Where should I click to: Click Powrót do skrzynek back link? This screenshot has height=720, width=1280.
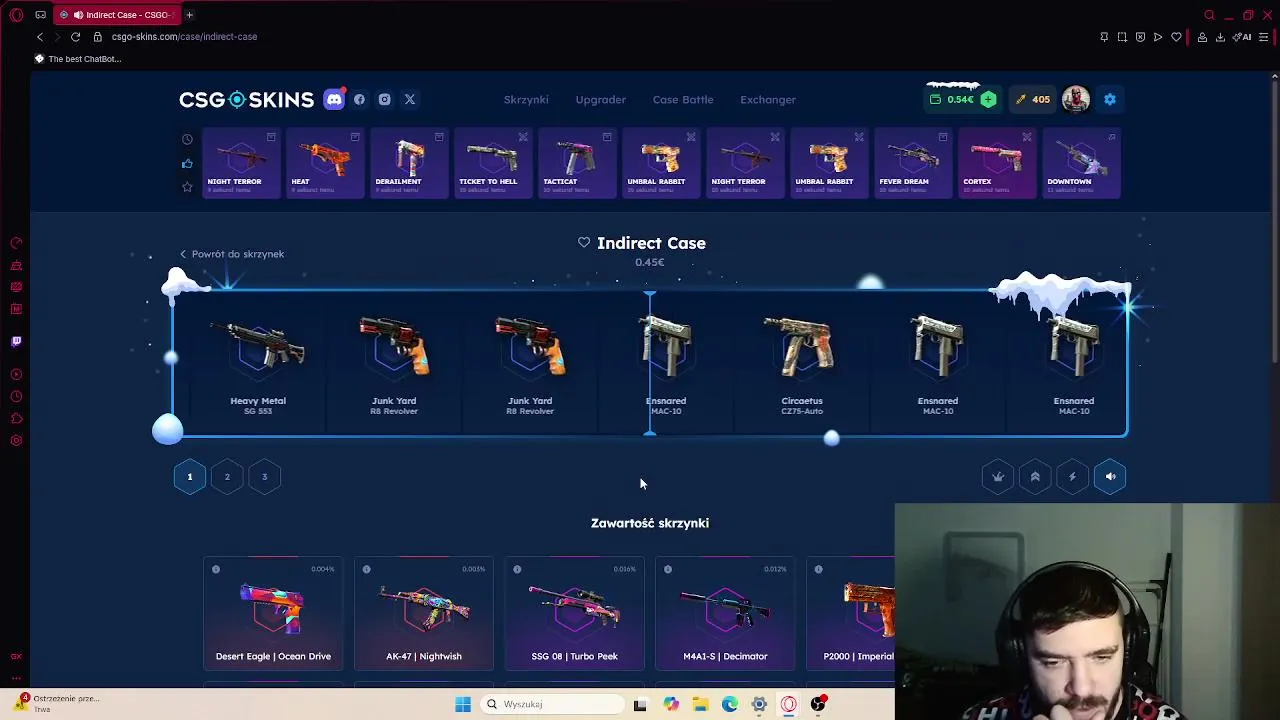pos(232,254)
